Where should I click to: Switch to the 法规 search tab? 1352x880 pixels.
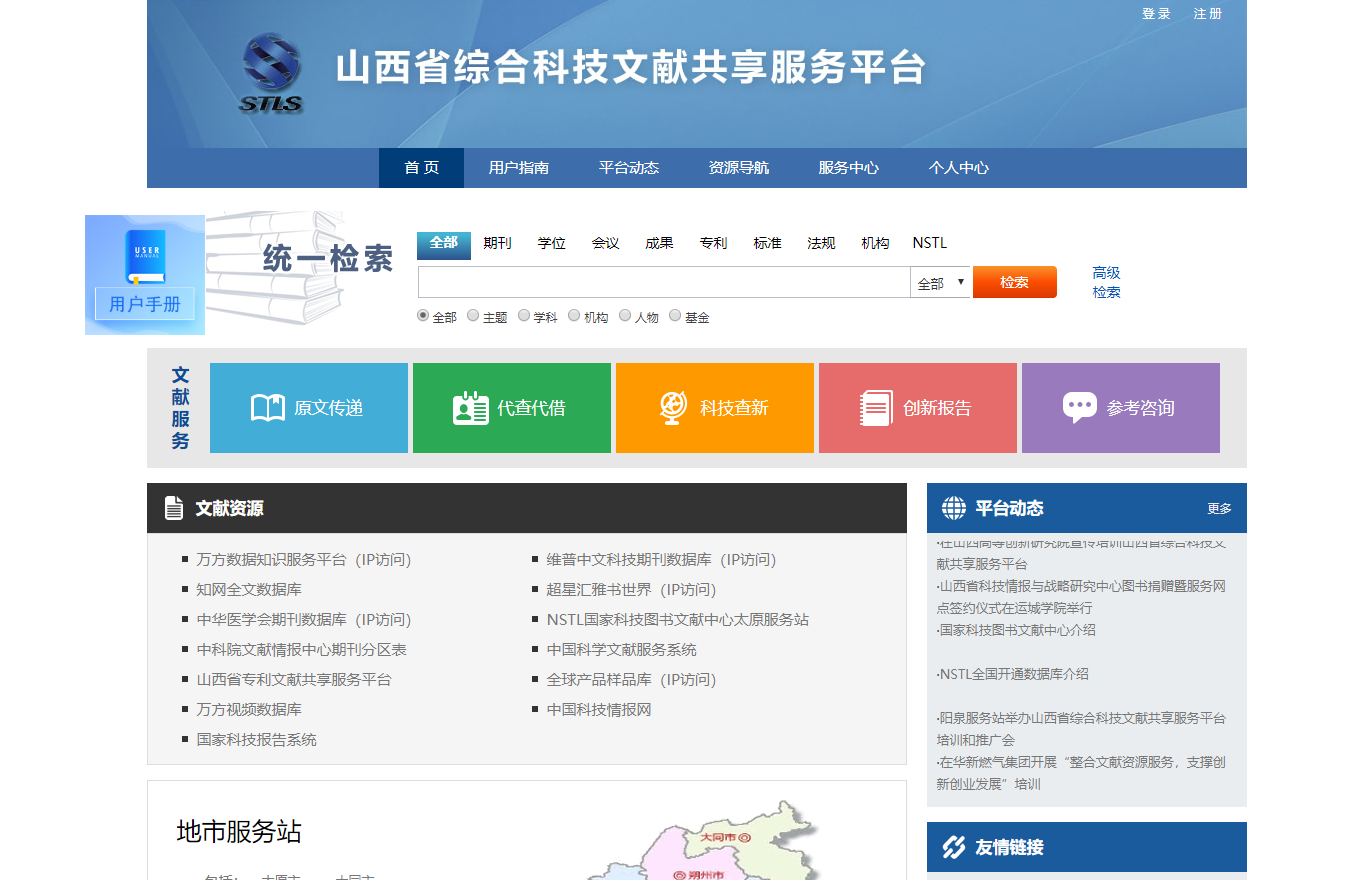[x=822, y=243]
